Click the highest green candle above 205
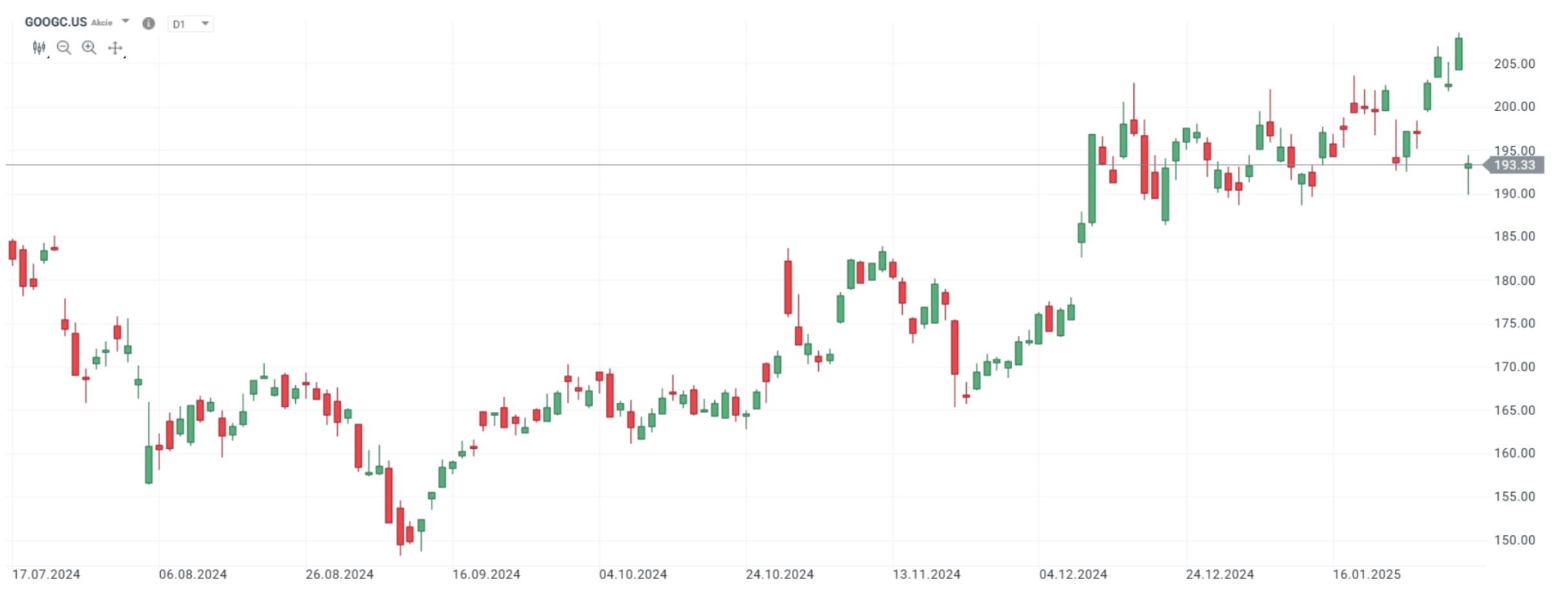This screenshot has height=607, width=1568. [x=1458, y=54]
